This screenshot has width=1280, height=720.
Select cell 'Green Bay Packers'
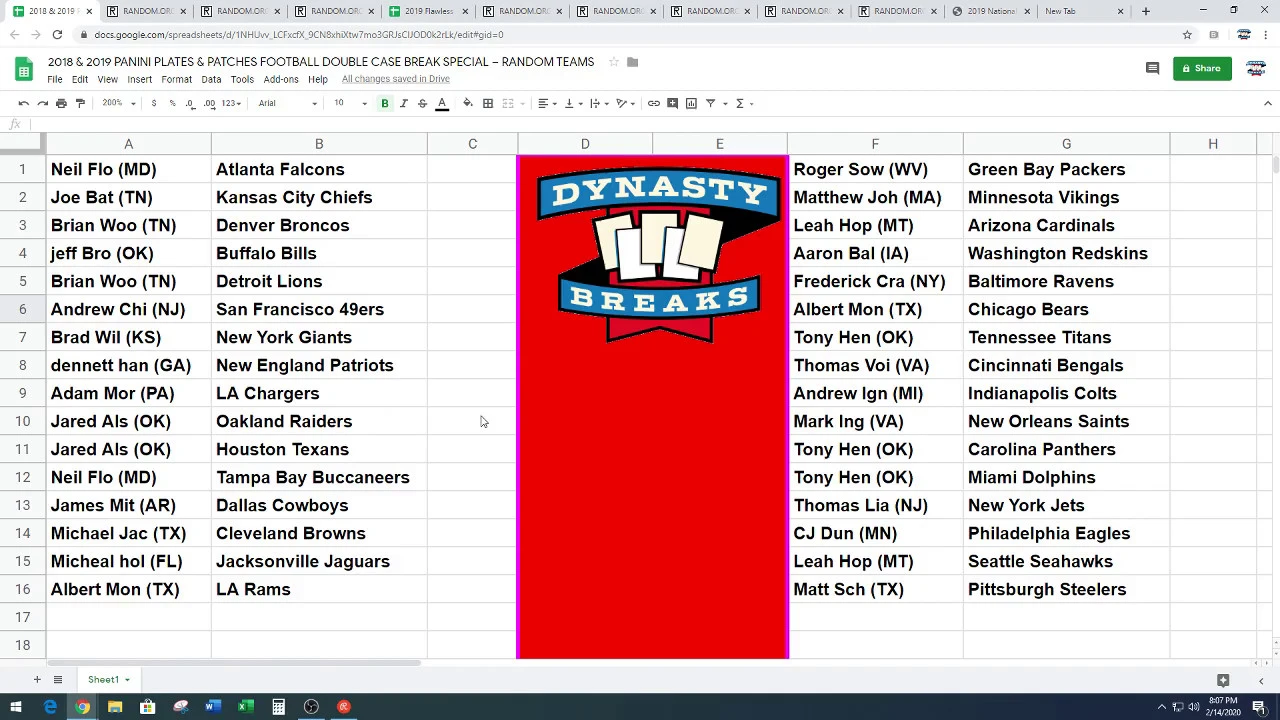click(1066, 169)
